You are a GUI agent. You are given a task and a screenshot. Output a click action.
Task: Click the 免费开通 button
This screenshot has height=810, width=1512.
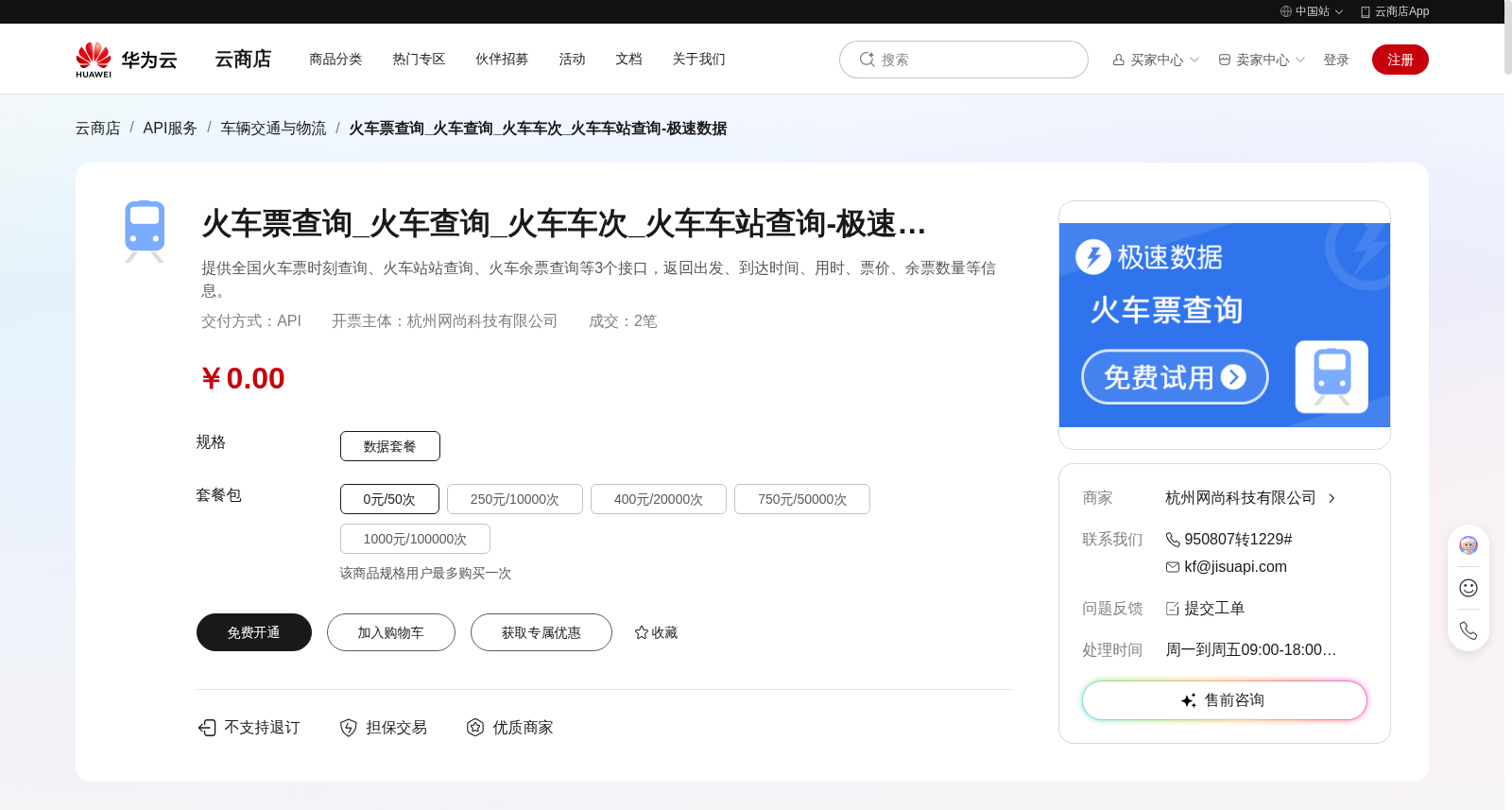(x=254, y=632)
